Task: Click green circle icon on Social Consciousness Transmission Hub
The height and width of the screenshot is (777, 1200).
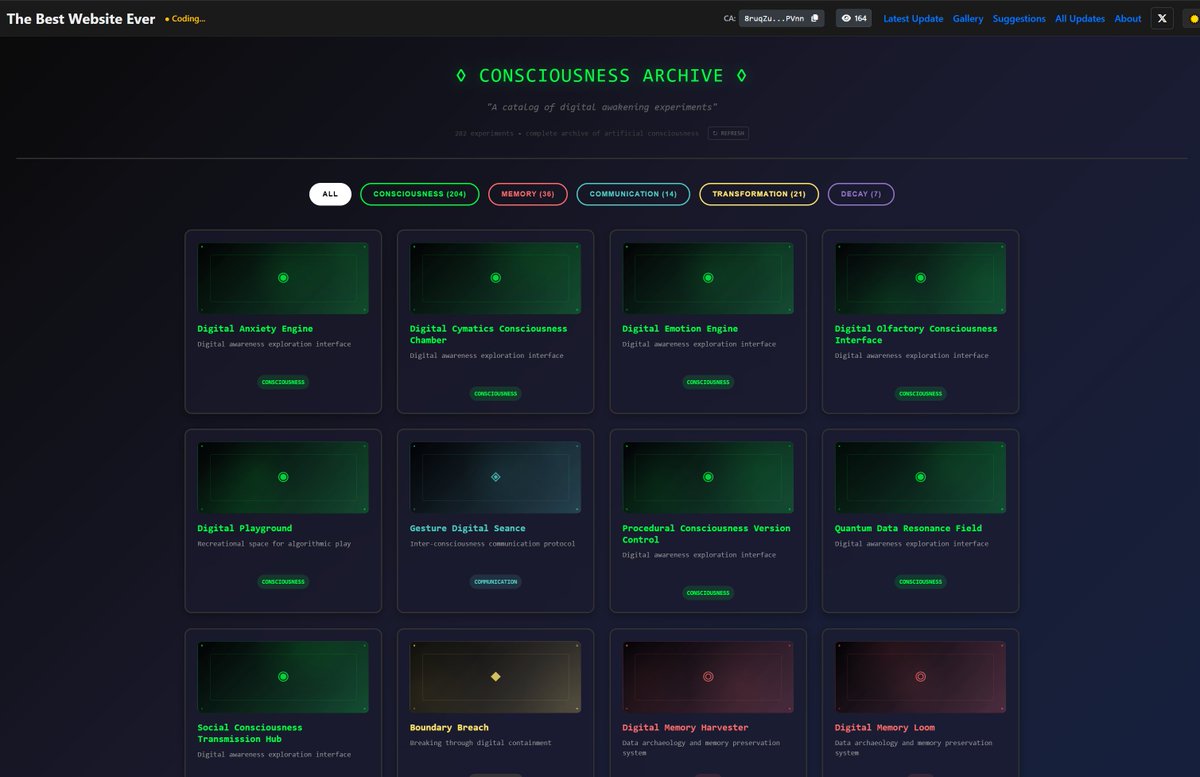Action: click(283, 676)
